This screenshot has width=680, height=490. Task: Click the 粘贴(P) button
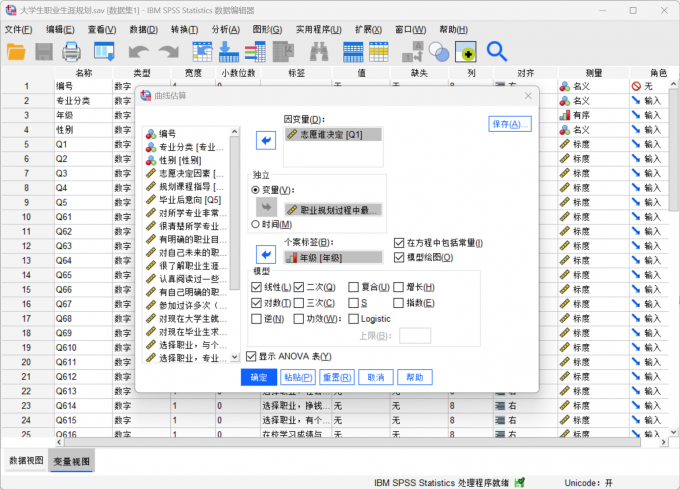coord(298,377)
